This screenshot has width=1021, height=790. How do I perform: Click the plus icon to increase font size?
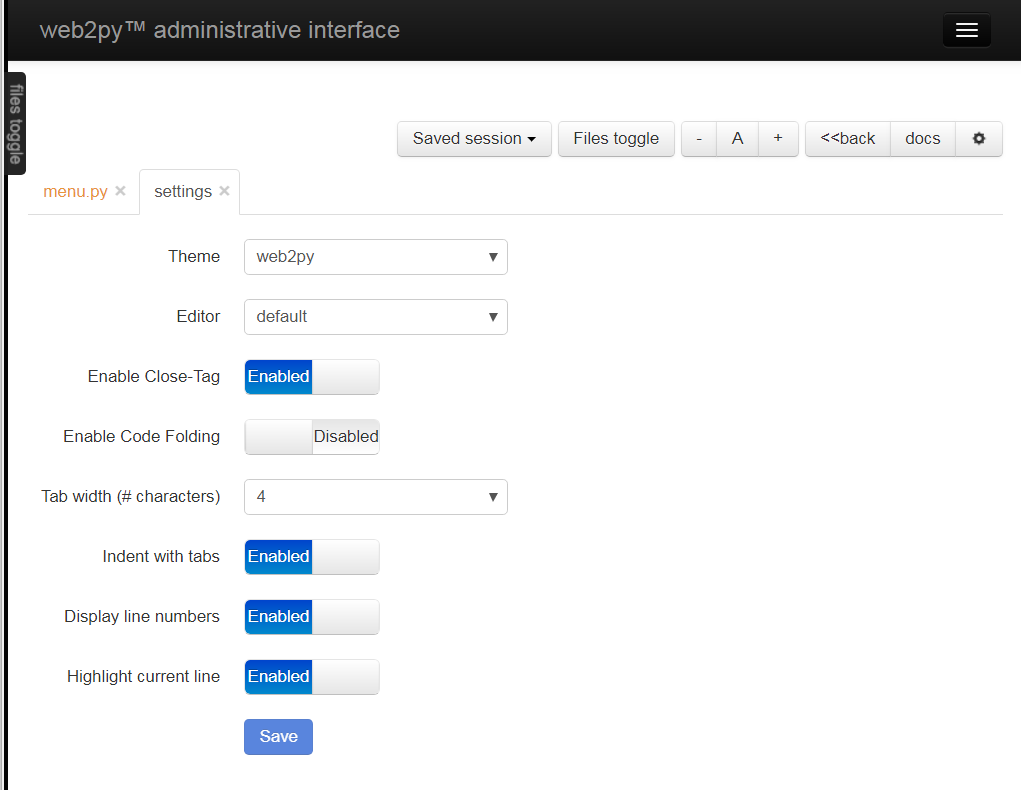point(778,138)
